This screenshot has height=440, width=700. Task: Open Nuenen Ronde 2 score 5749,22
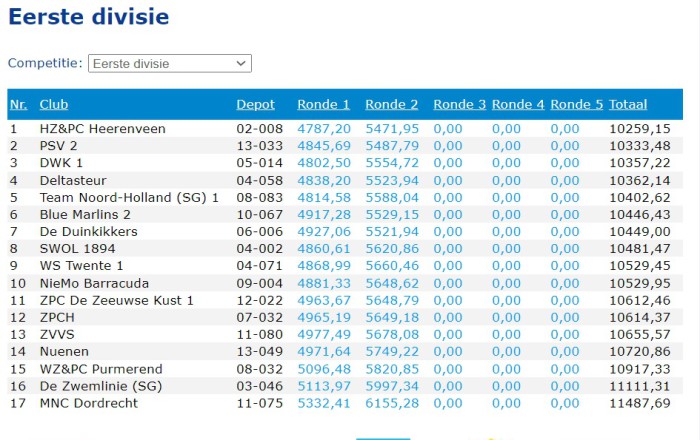click(x=392, y=351)
